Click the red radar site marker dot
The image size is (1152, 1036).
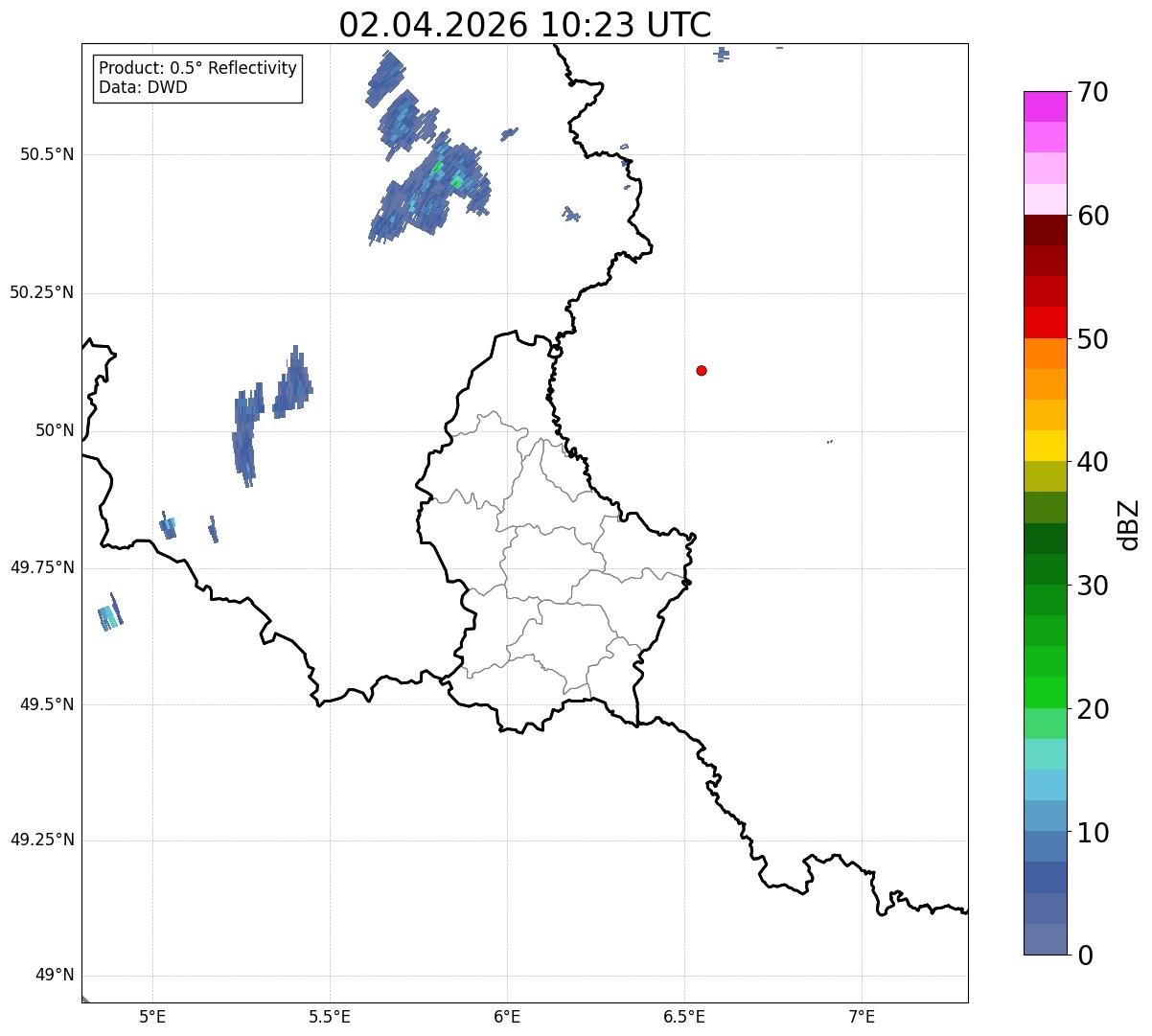point(702,371)
